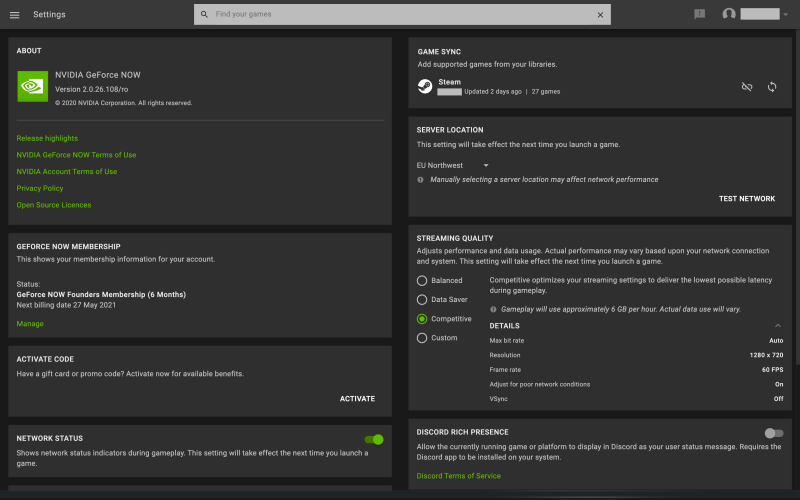The height and width of the screenshot is (500, 800).
Task: Enable Discord Rich Presence toggle
Action: click(773, 433)
